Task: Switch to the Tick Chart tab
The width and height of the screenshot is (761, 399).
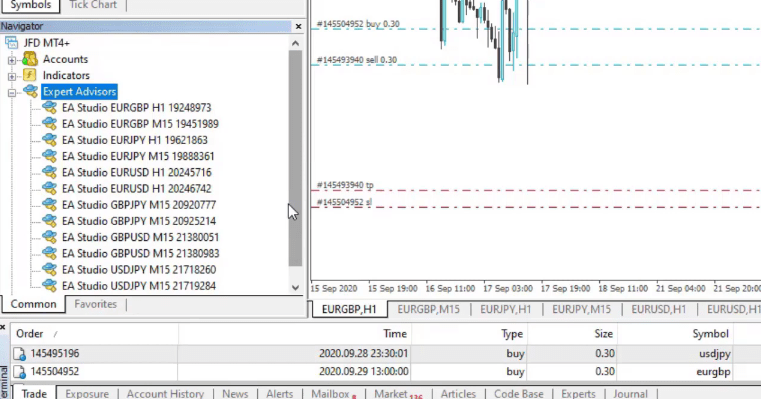Action: coord(93,5)
